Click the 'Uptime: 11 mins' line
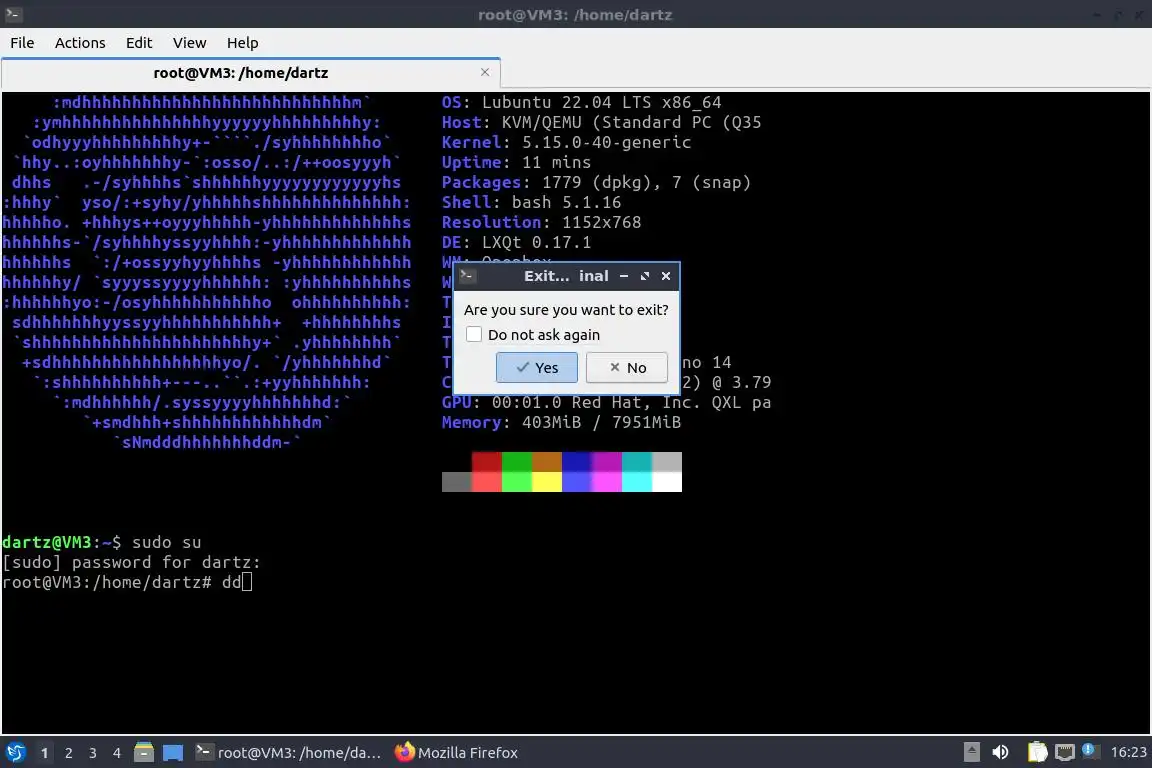This screenshot has width=1152, height=768. [x=516, y=162]
